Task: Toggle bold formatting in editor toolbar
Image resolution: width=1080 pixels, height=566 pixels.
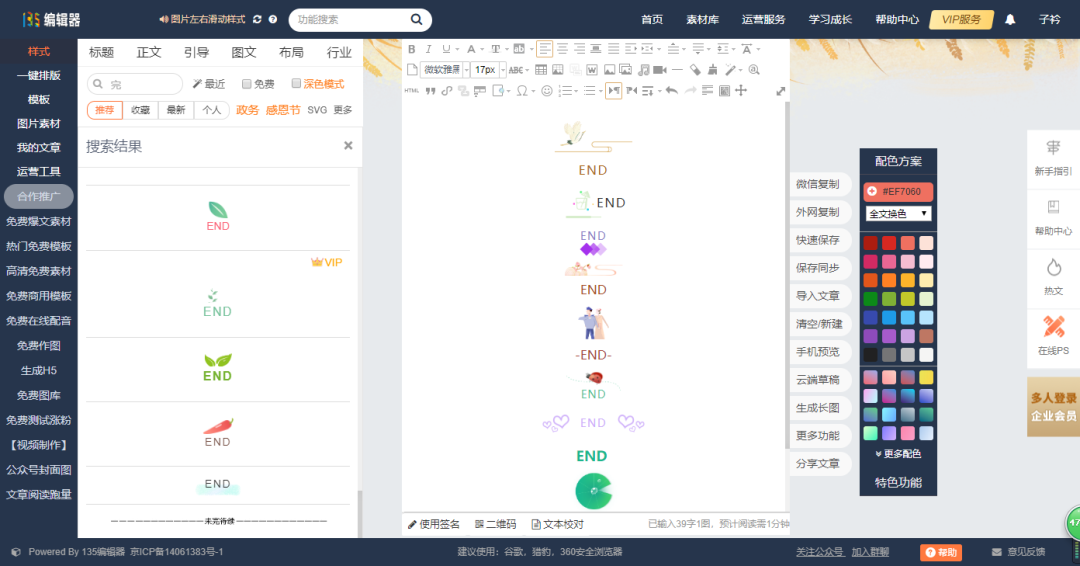Action: tap(412, 49)
